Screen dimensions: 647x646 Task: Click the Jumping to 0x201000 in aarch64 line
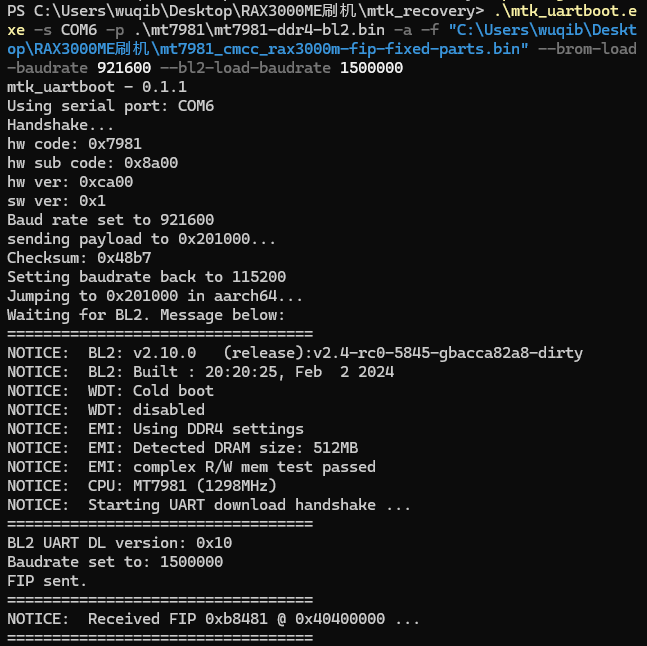tap(155, 296)
